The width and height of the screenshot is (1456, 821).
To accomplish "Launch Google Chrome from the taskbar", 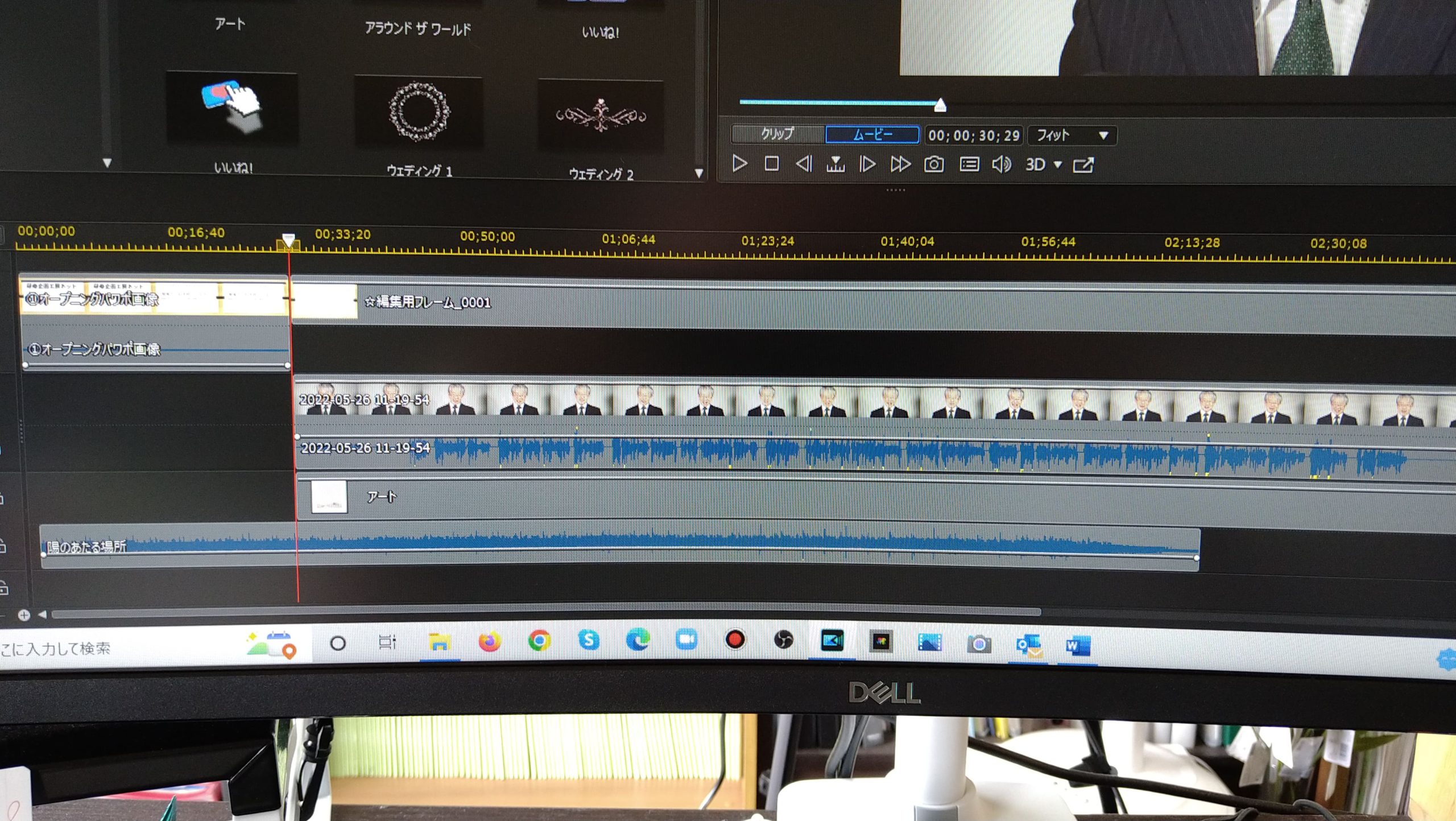I will pos(539,641).
